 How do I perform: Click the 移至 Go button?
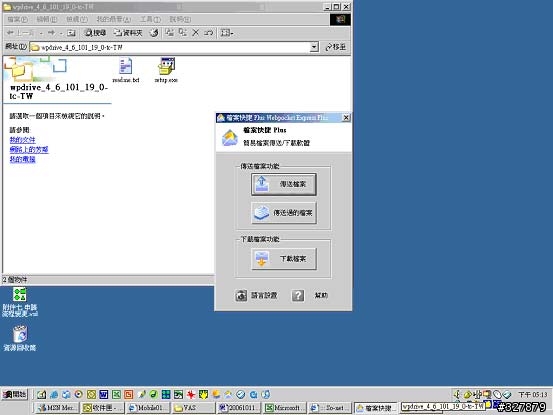tap(335, 47)
